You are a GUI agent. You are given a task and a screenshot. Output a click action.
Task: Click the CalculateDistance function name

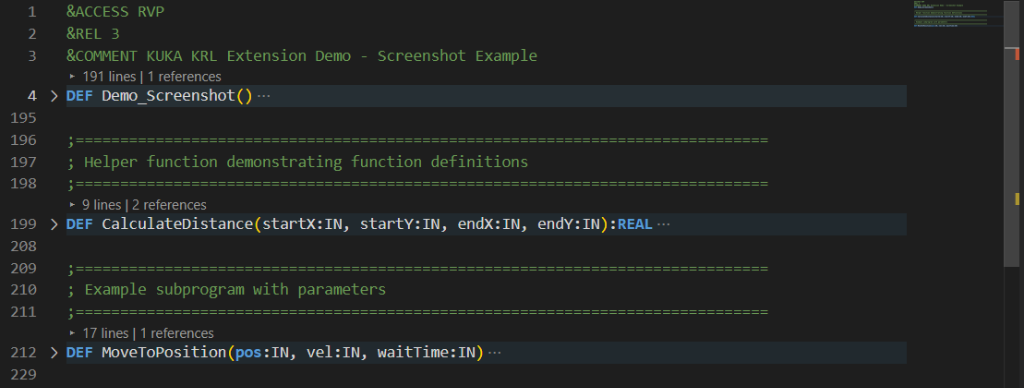tap(177, 225)
